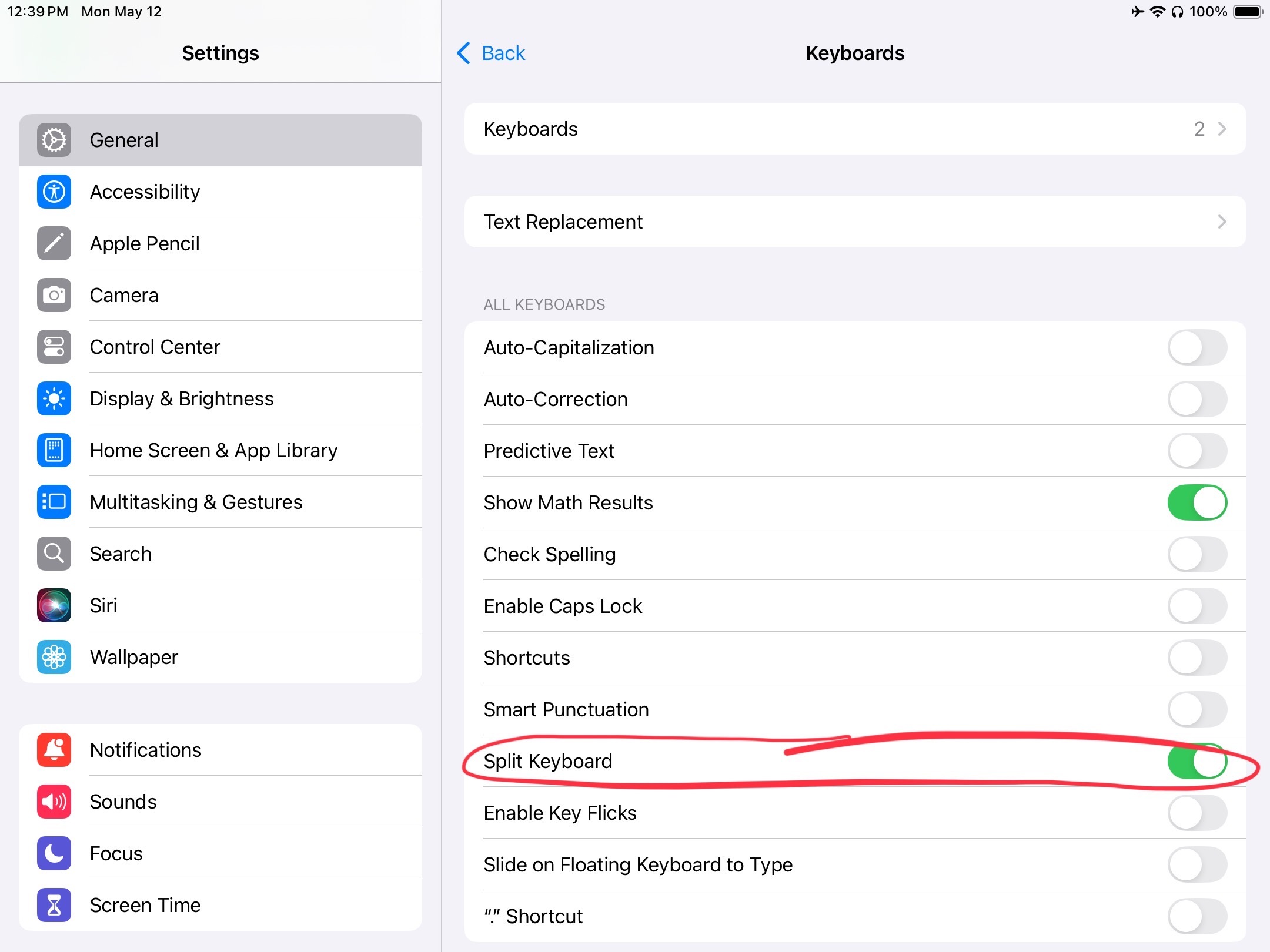Image resolution: width=1270 pixels, height=952 pixels.
Task: Tap the Apple Pencil icon
Action: pyautogui.click(x=54, y=243)
